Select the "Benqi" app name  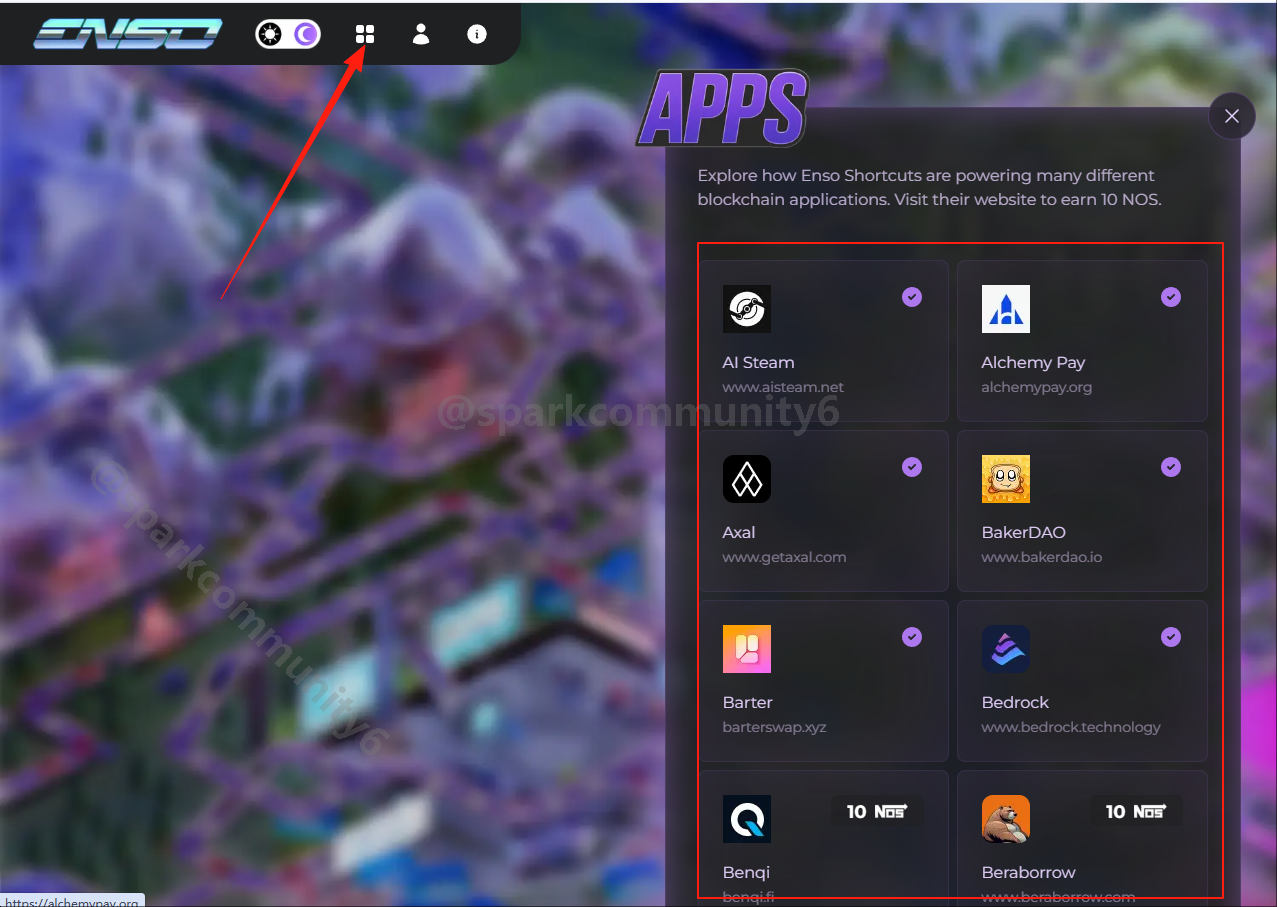(x=746, y=872)
